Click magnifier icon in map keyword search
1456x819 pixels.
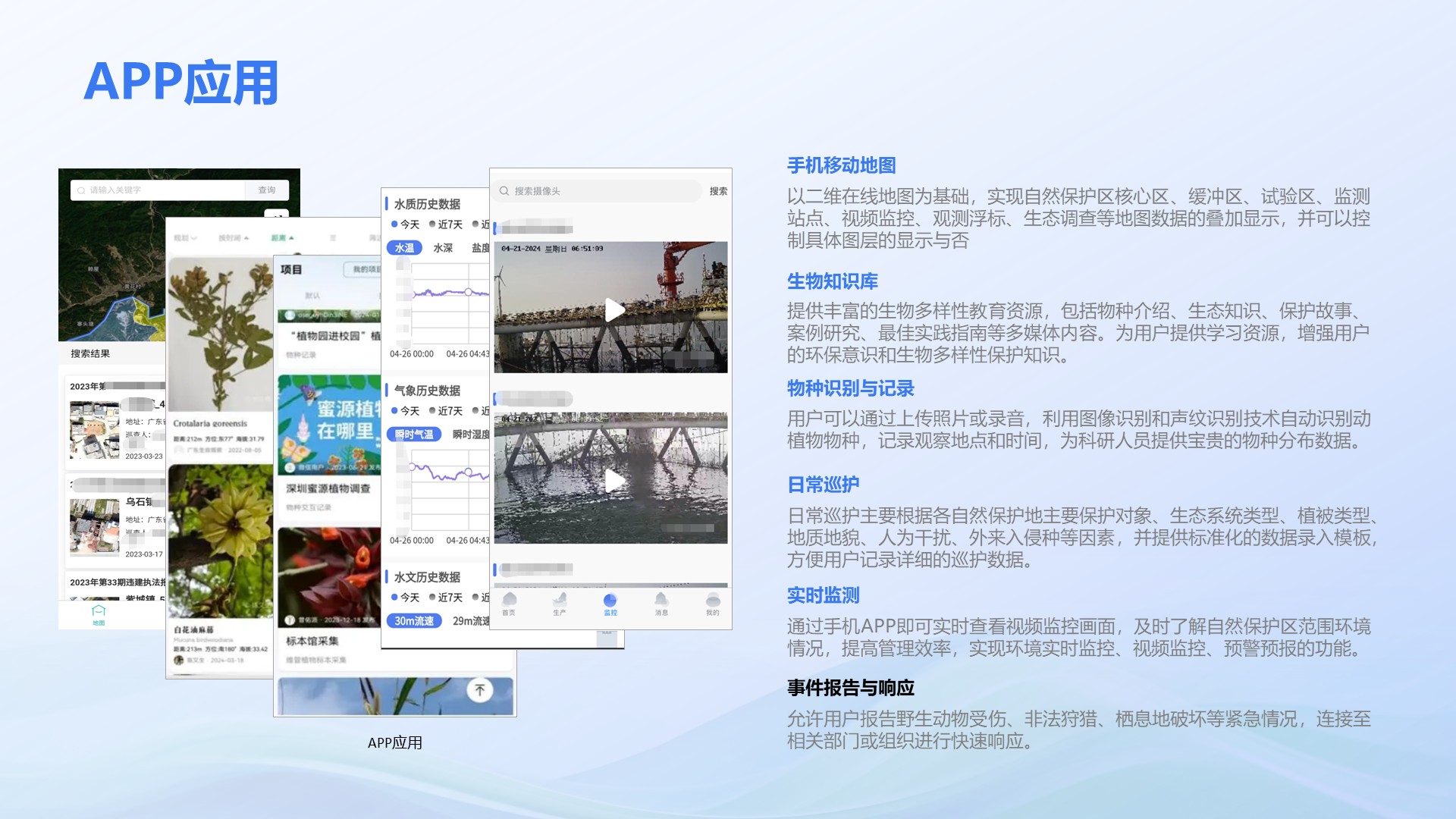[81, 190]
